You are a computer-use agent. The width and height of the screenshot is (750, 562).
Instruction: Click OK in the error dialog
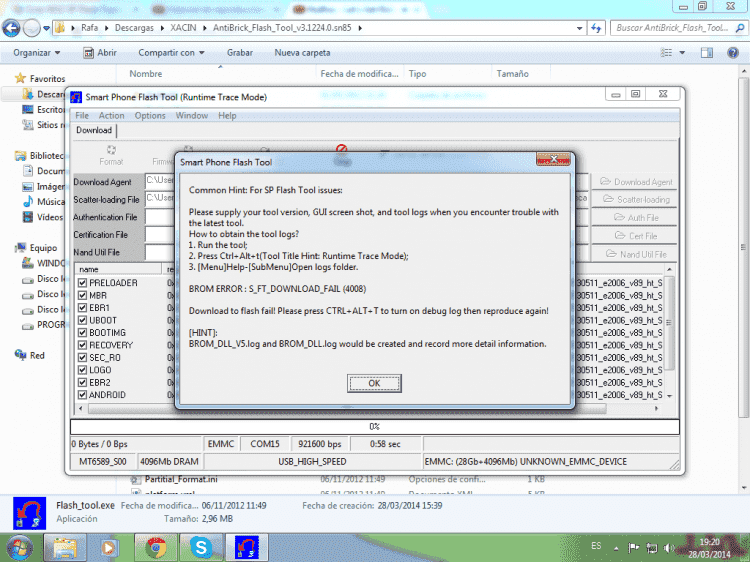[x=374, y=383]
